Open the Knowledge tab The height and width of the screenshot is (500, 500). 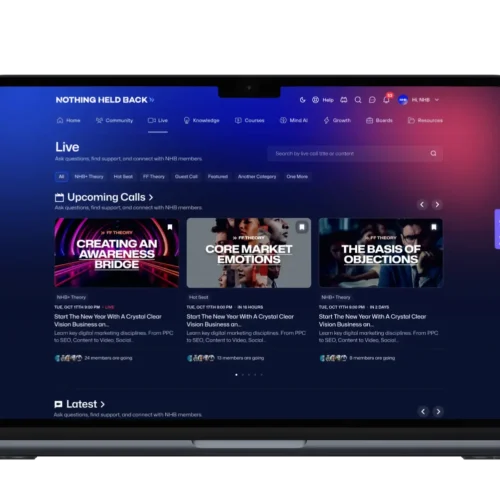202,120
